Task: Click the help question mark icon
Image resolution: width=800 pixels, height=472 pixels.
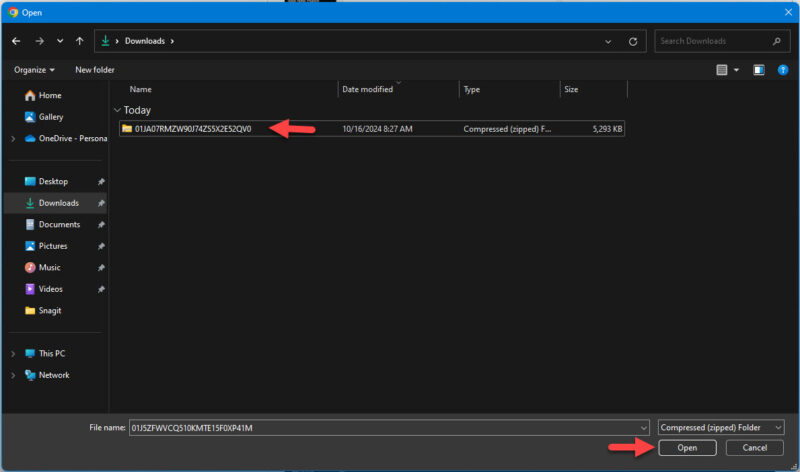Action: point(781,70)
